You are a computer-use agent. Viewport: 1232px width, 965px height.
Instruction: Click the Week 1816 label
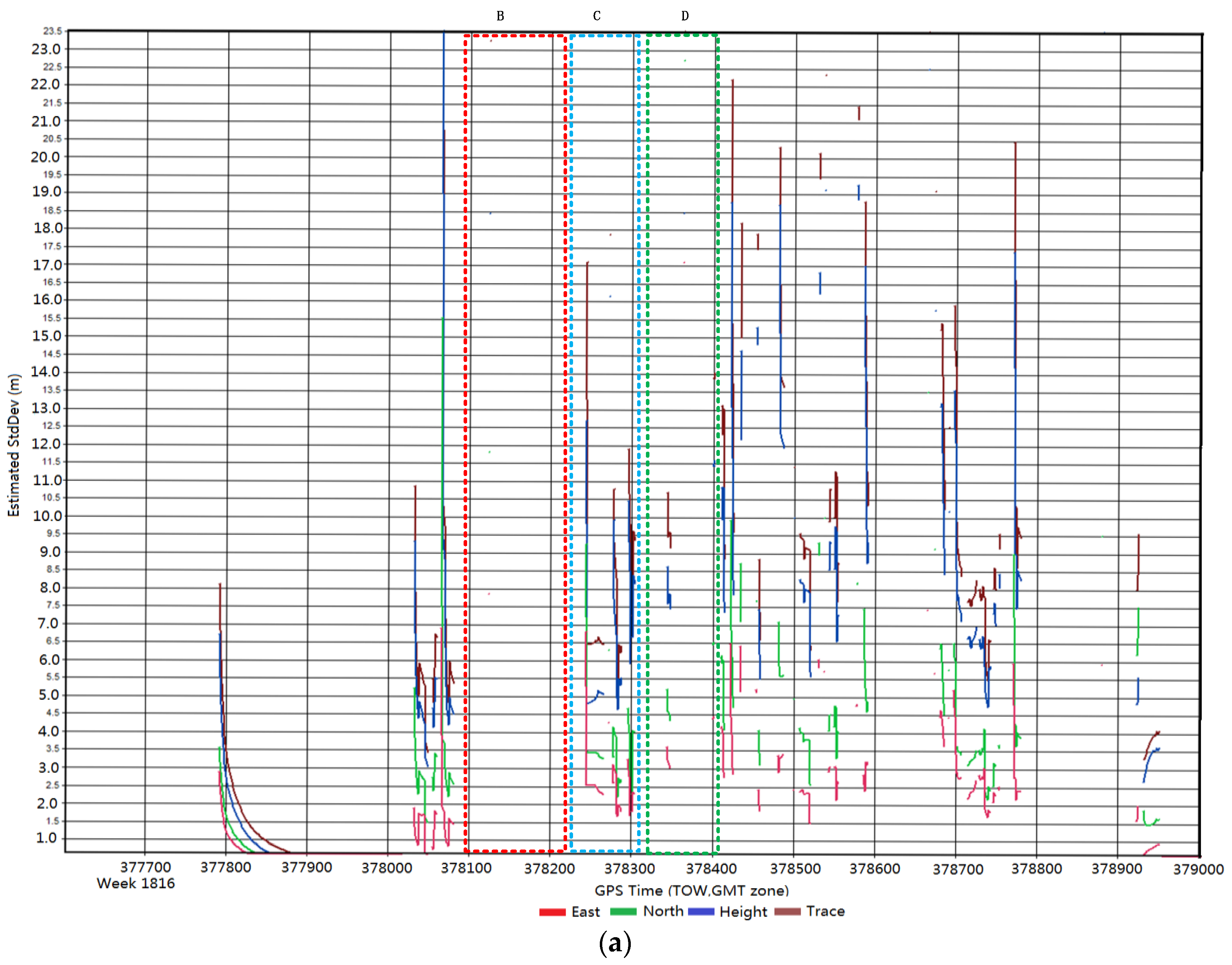point(136,883)
